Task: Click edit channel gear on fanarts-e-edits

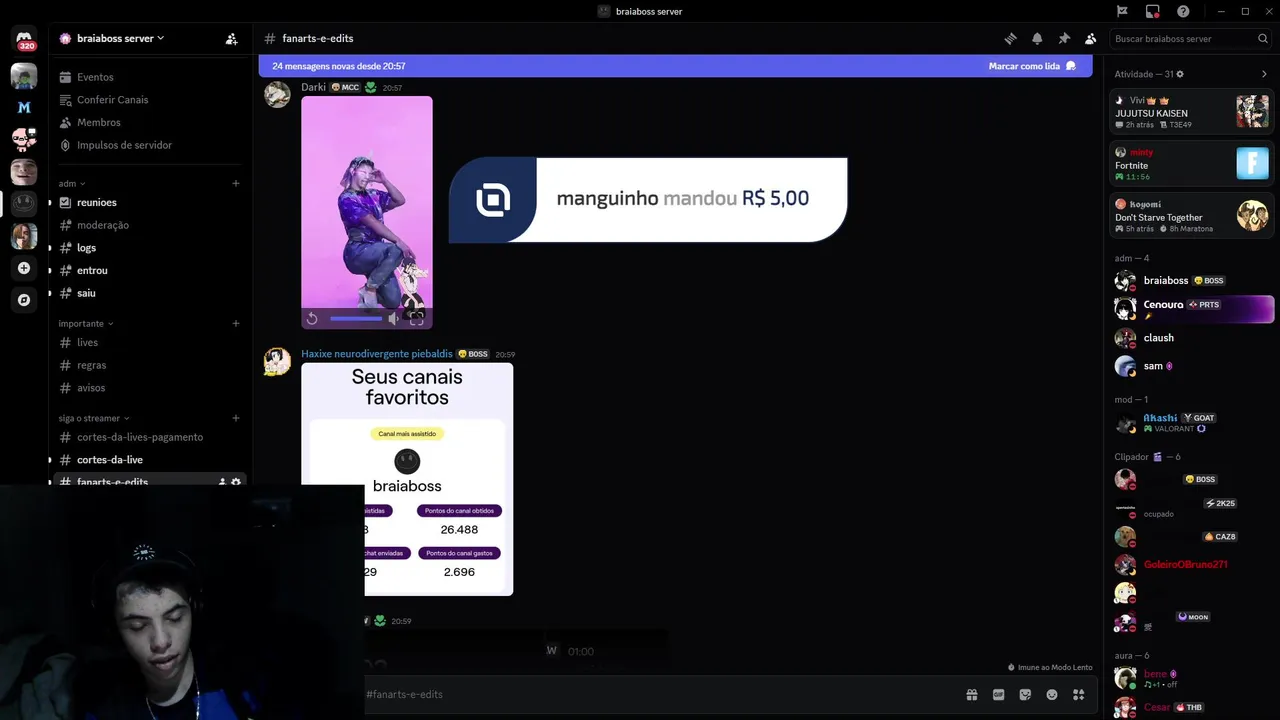Action: click(x=236, y=482)
